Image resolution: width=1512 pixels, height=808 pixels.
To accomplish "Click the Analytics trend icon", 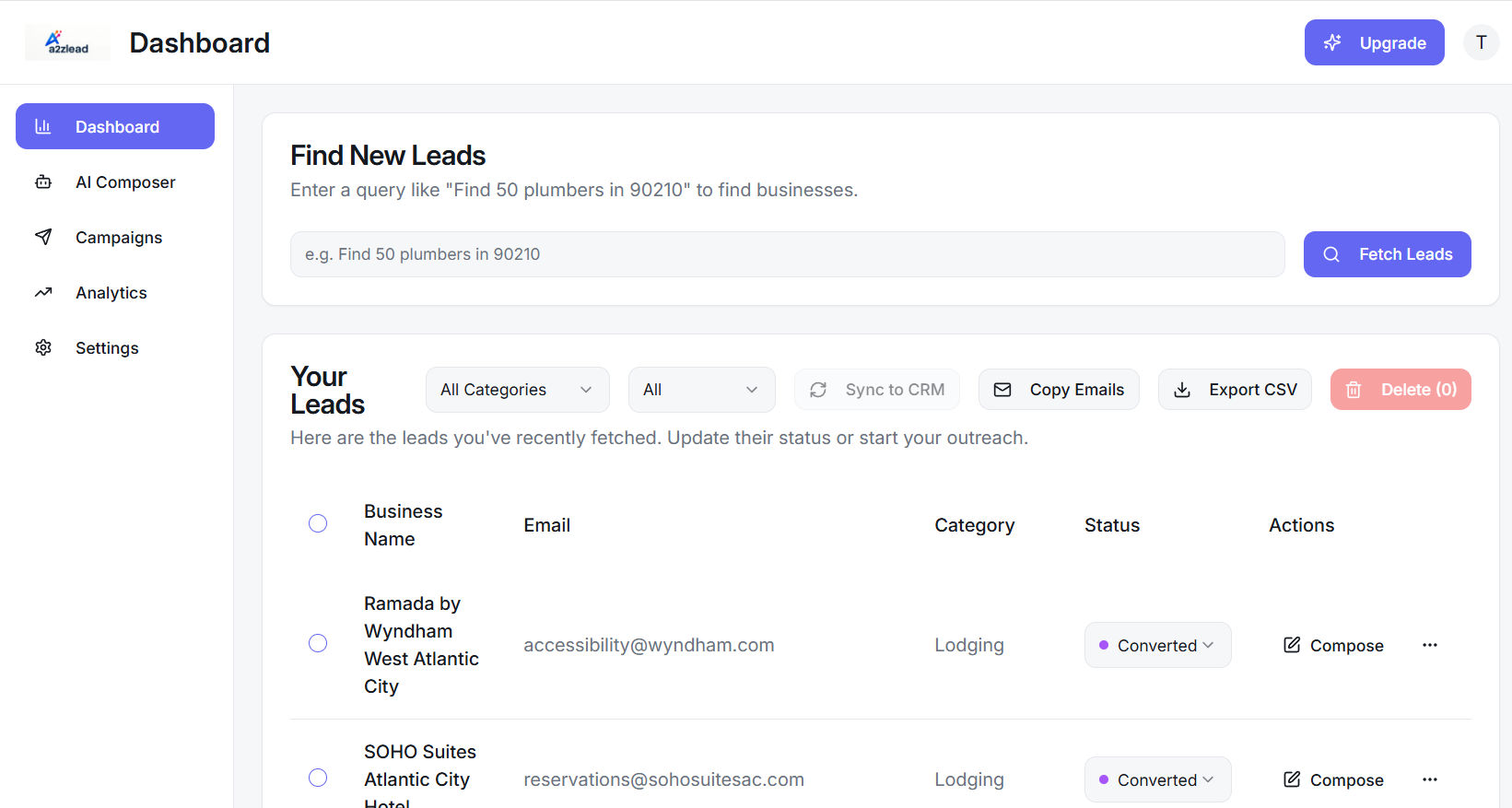I will coord(43,293).
